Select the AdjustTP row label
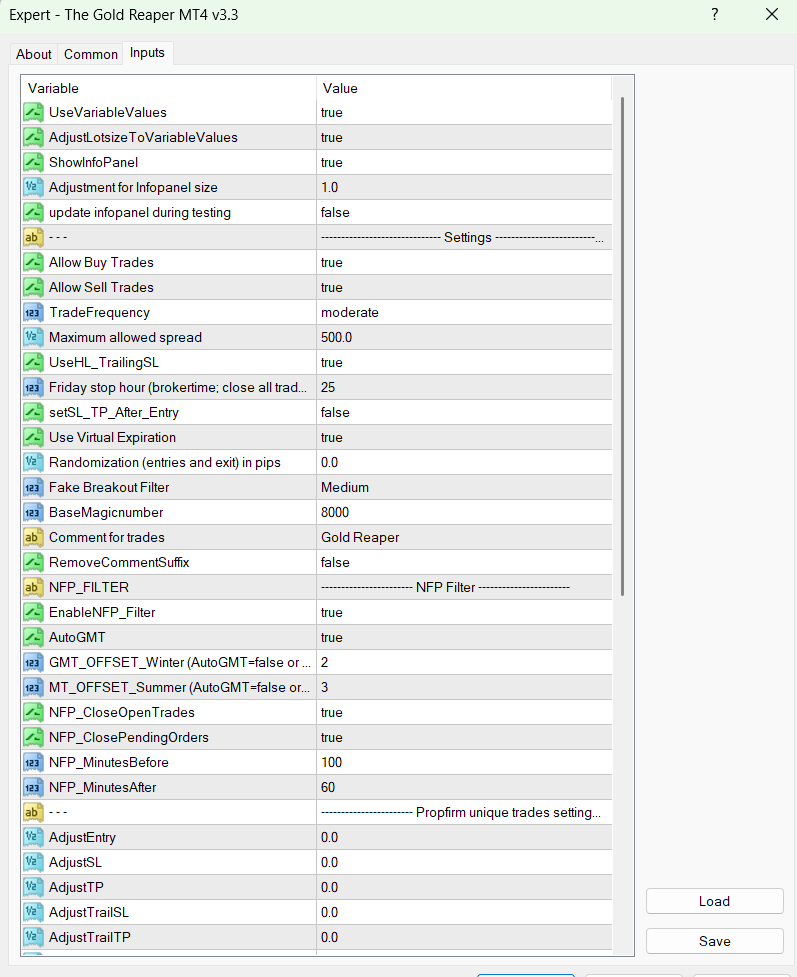Image resolution: width=797 pixels, height=977 pixels. point(76,887)
